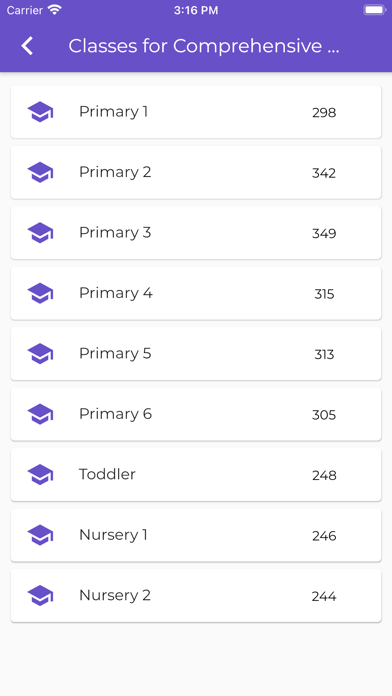This screenshot has width=392, height=696.
Task: Click the 315 count for Primary 4
Action: tap(324, 294)
